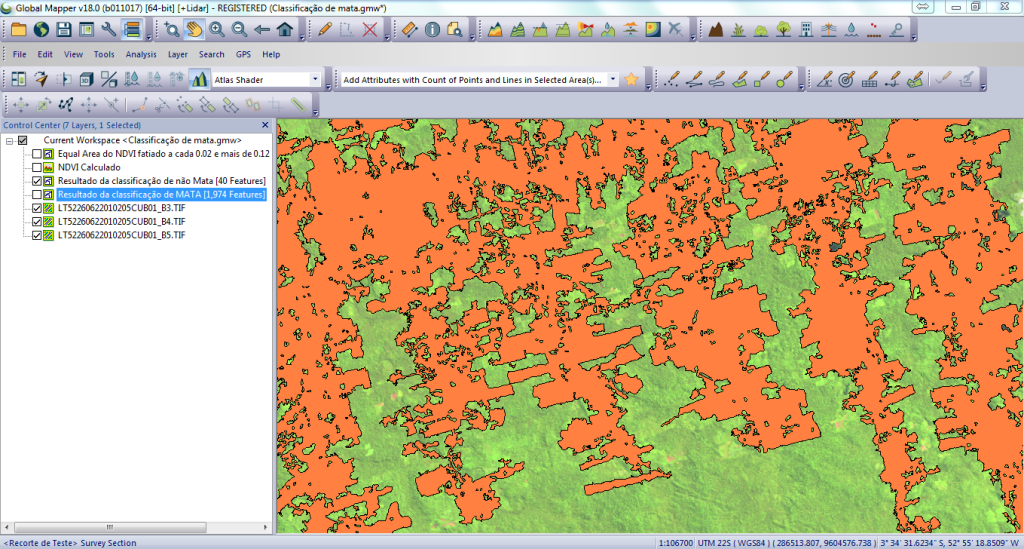Click the Open Data Files folder icon
The image size is (1024, 549).
(x=18, y=29)
